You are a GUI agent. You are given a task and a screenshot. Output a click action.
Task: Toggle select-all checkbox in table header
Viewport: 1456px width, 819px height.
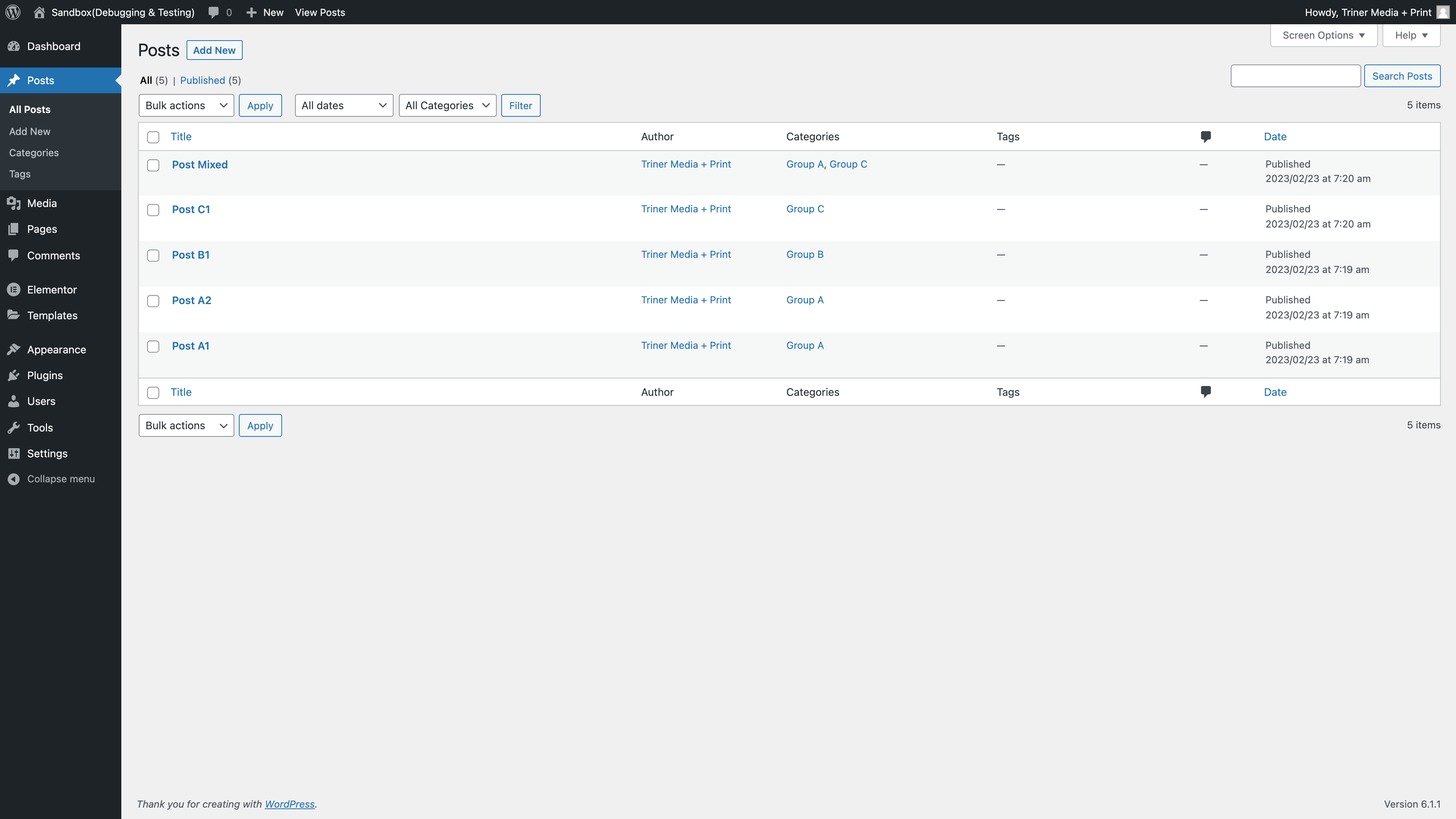[153, 137]
